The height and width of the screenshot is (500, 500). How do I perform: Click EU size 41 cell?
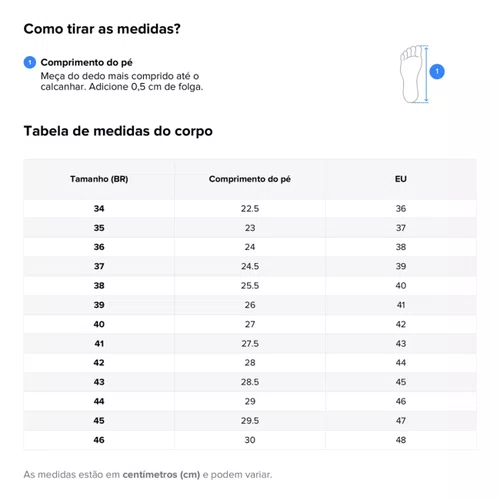pyautogui.click(x=401, y=305)
